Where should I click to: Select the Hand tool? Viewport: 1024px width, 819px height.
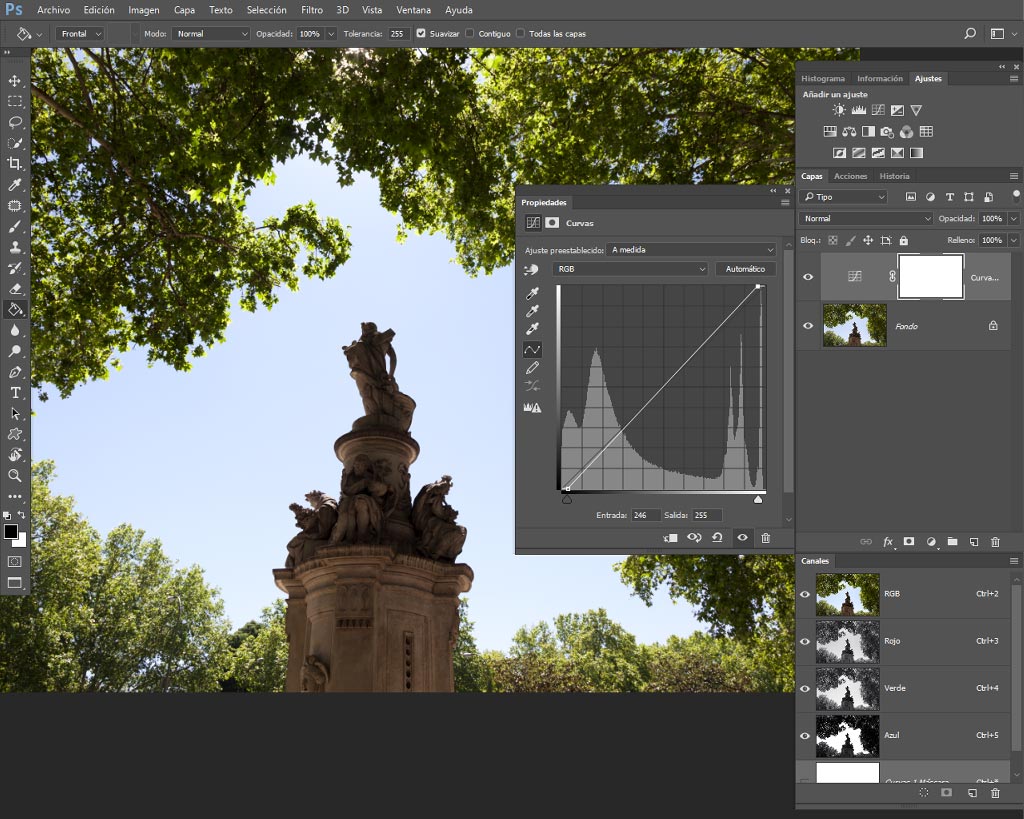[x=14, y=455]
